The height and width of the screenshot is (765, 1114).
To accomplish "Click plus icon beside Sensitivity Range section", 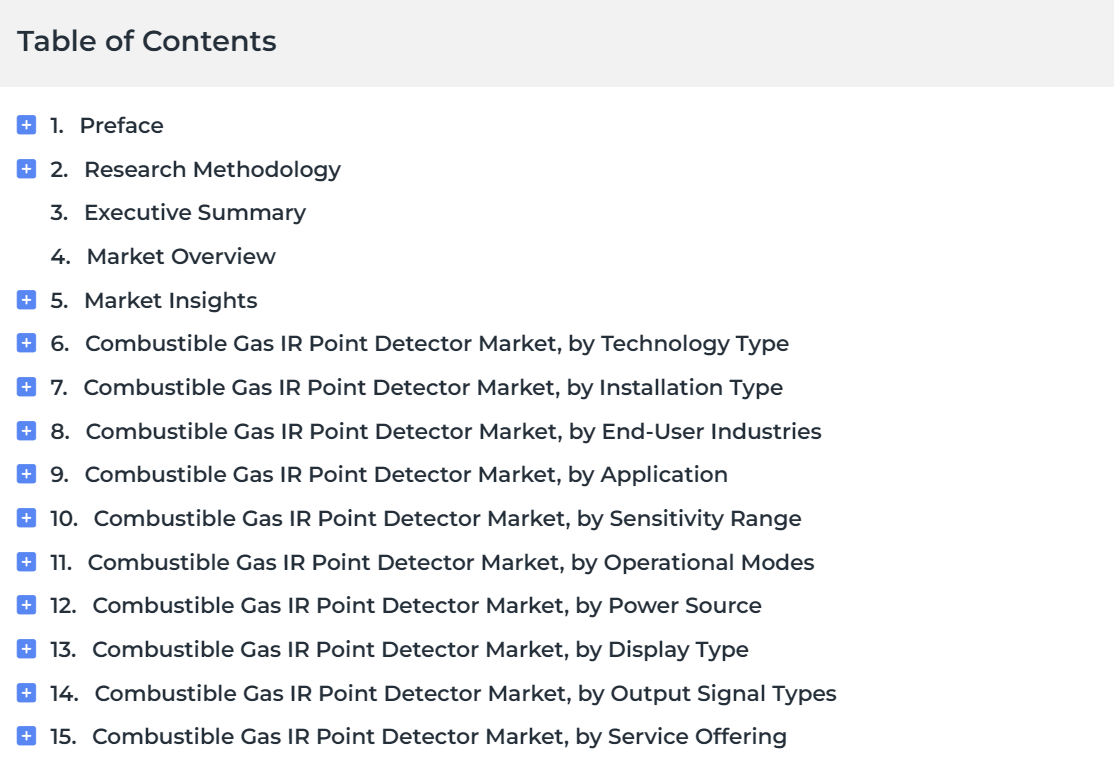I will point(26,518).
